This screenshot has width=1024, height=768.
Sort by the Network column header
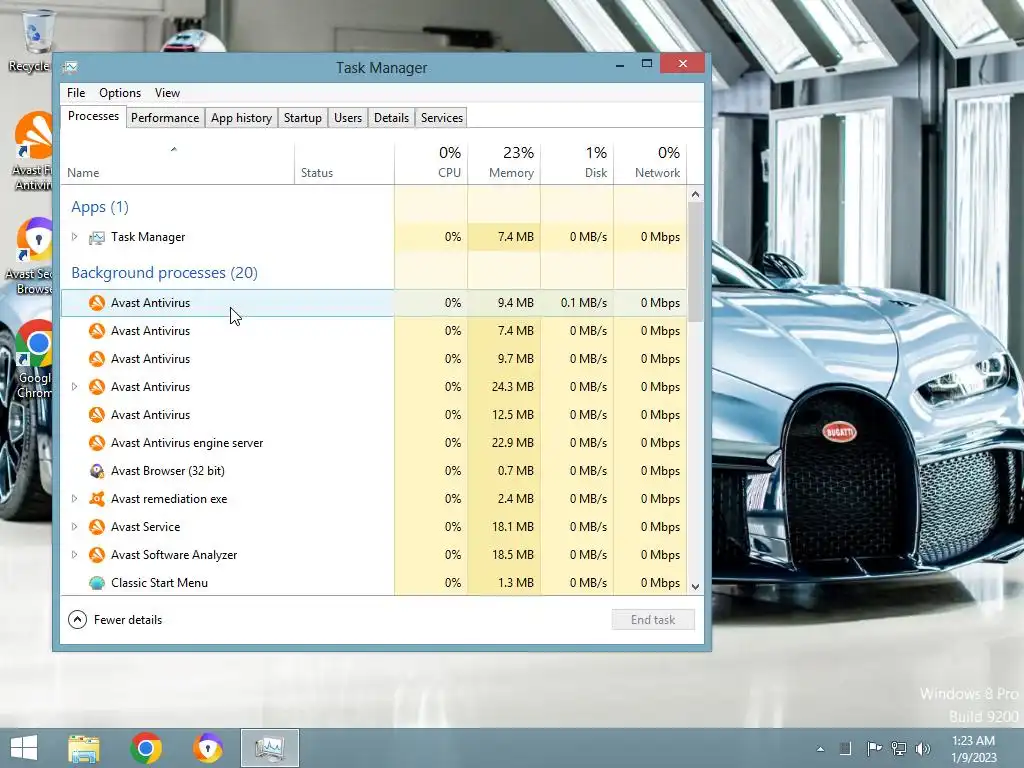pos(650,163)
